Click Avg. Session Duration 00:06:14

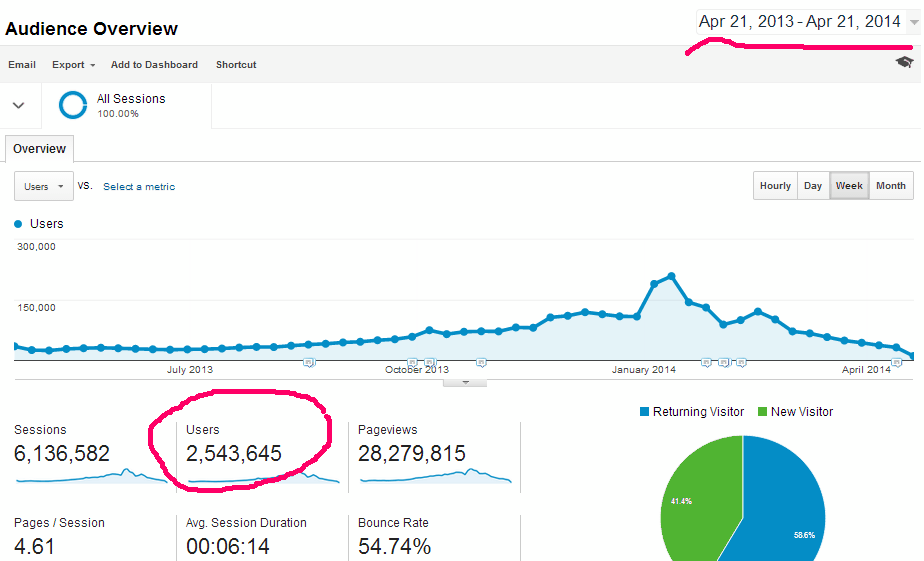[x=227, y=546]
